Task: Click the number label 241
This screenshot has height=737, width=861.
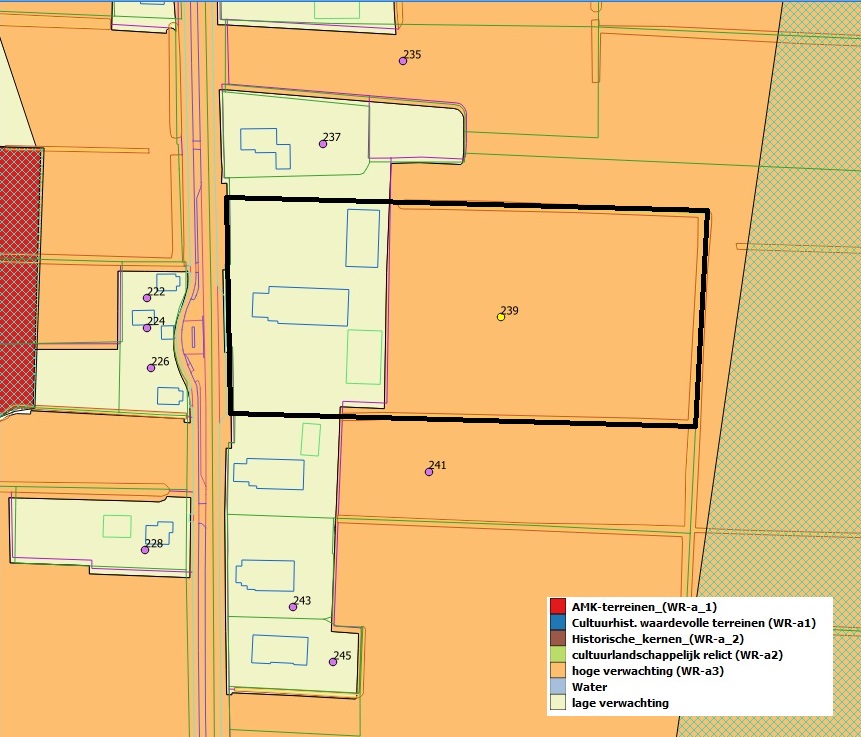Action: 437,465
